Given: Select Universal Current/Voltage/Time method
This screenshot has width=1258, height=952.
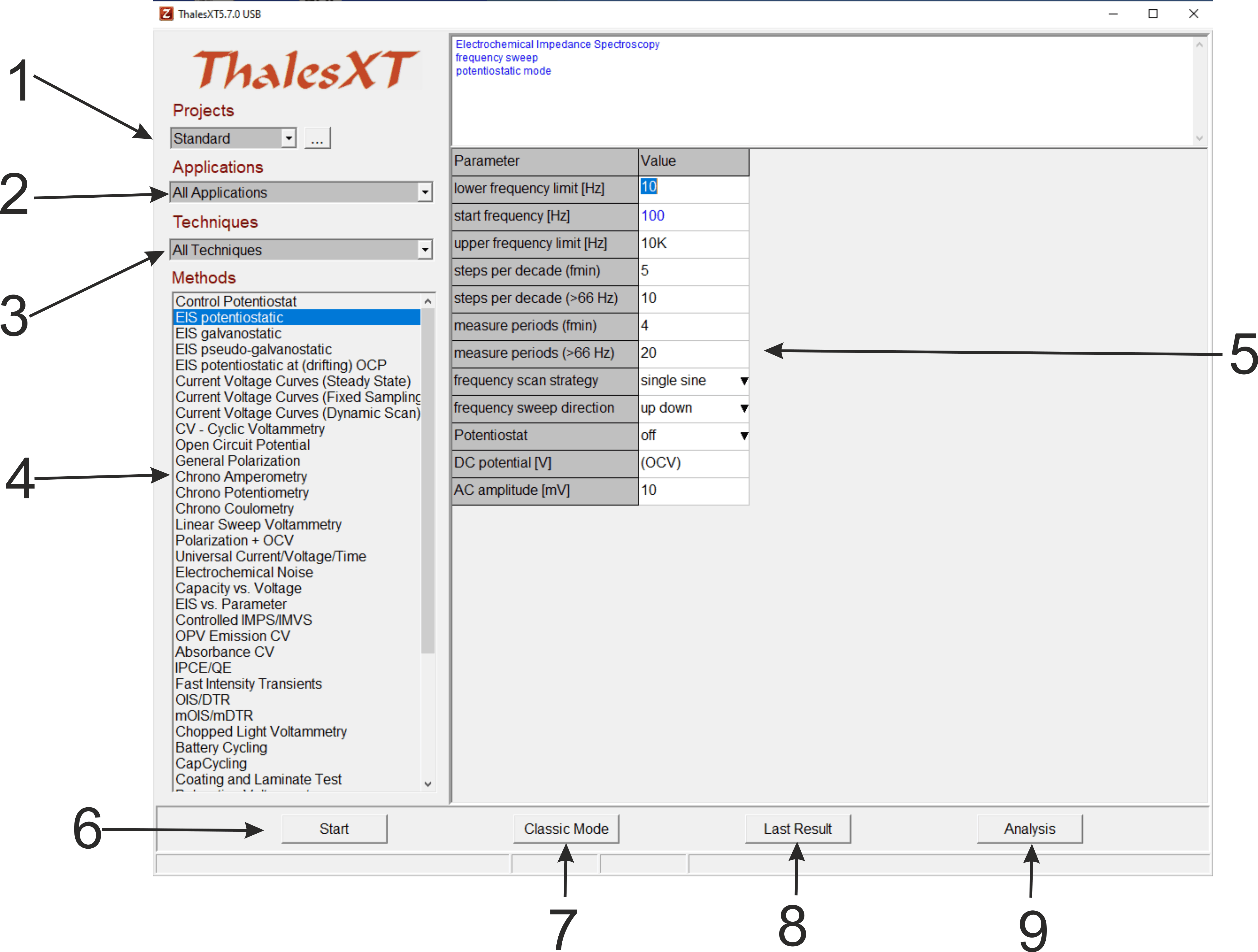Looking at the screenshot, I should click(297, 556).
